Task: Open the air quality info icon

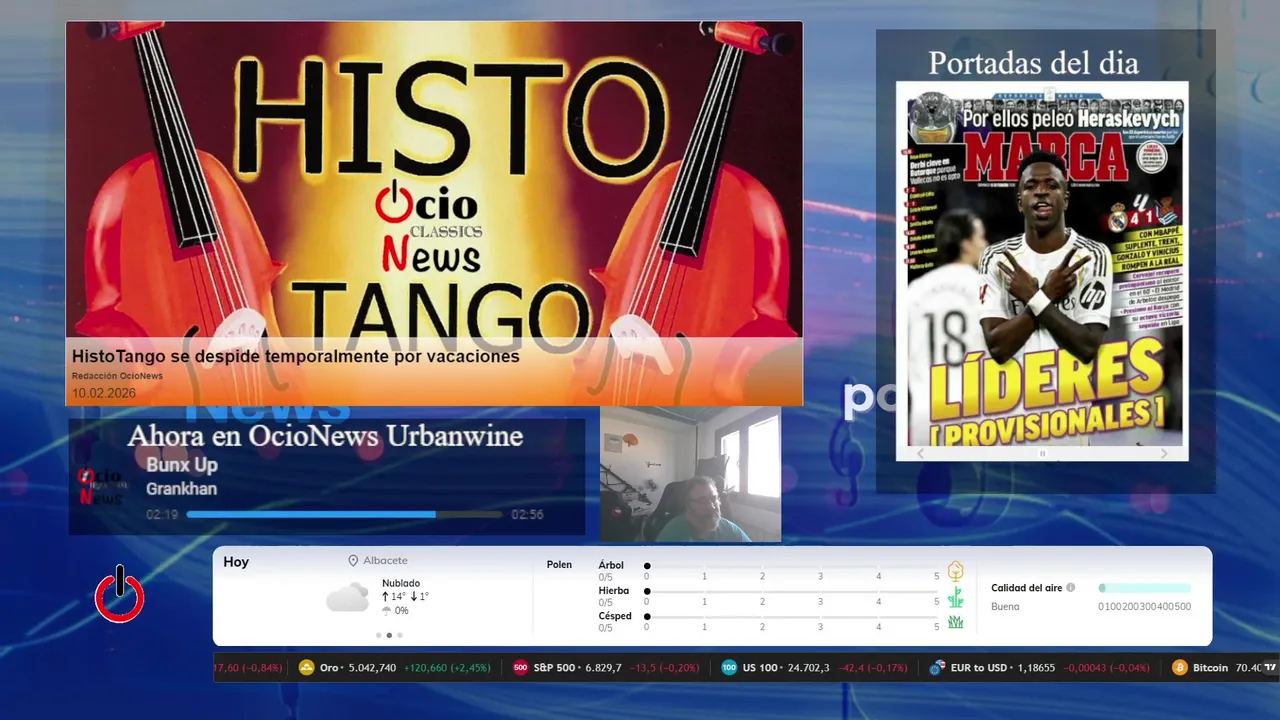Action: [1071, 588]
